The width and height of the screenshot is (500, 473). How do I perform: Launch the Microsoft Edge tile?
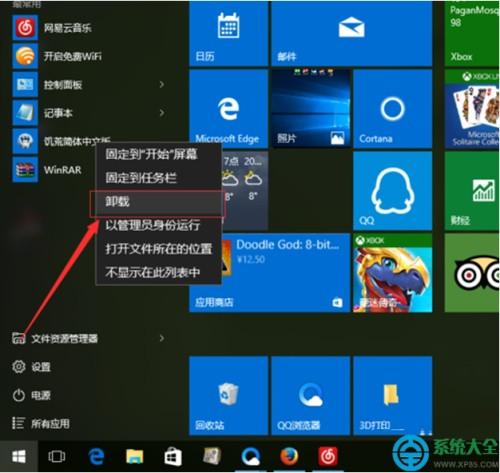[229, 109]
